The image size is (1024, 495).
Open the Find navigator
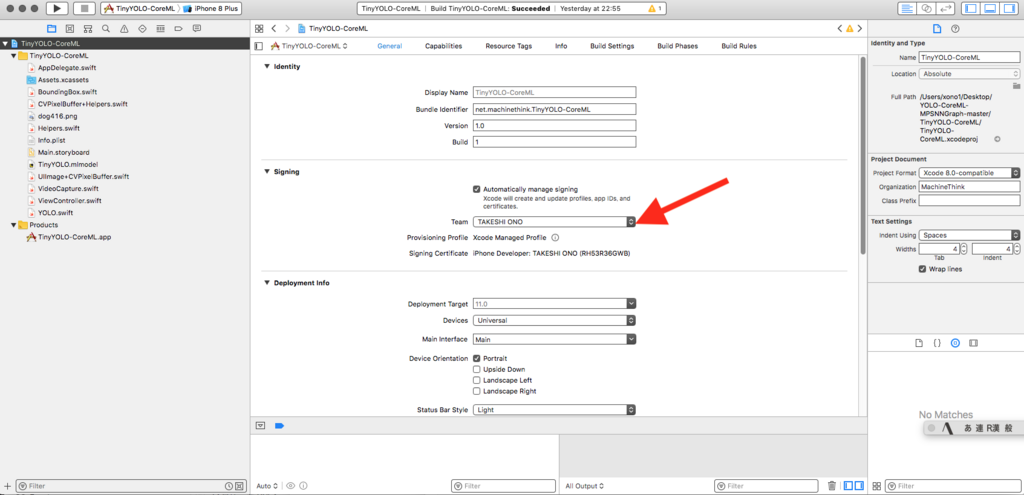click(106, 29)
